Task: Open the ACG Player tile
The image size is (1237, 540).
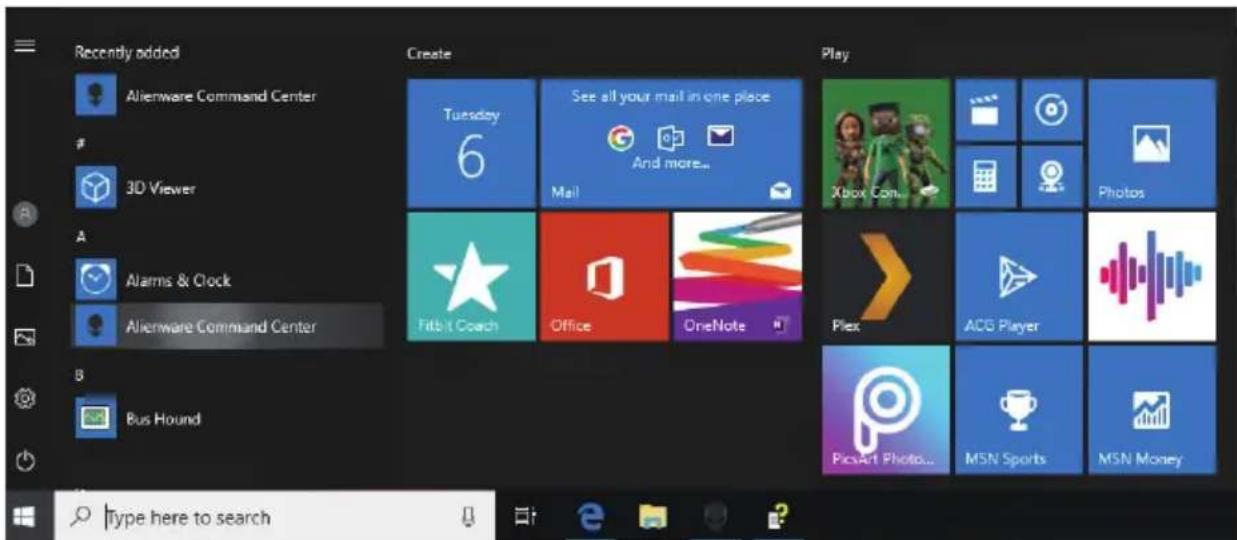Action: click(1019, 277)
